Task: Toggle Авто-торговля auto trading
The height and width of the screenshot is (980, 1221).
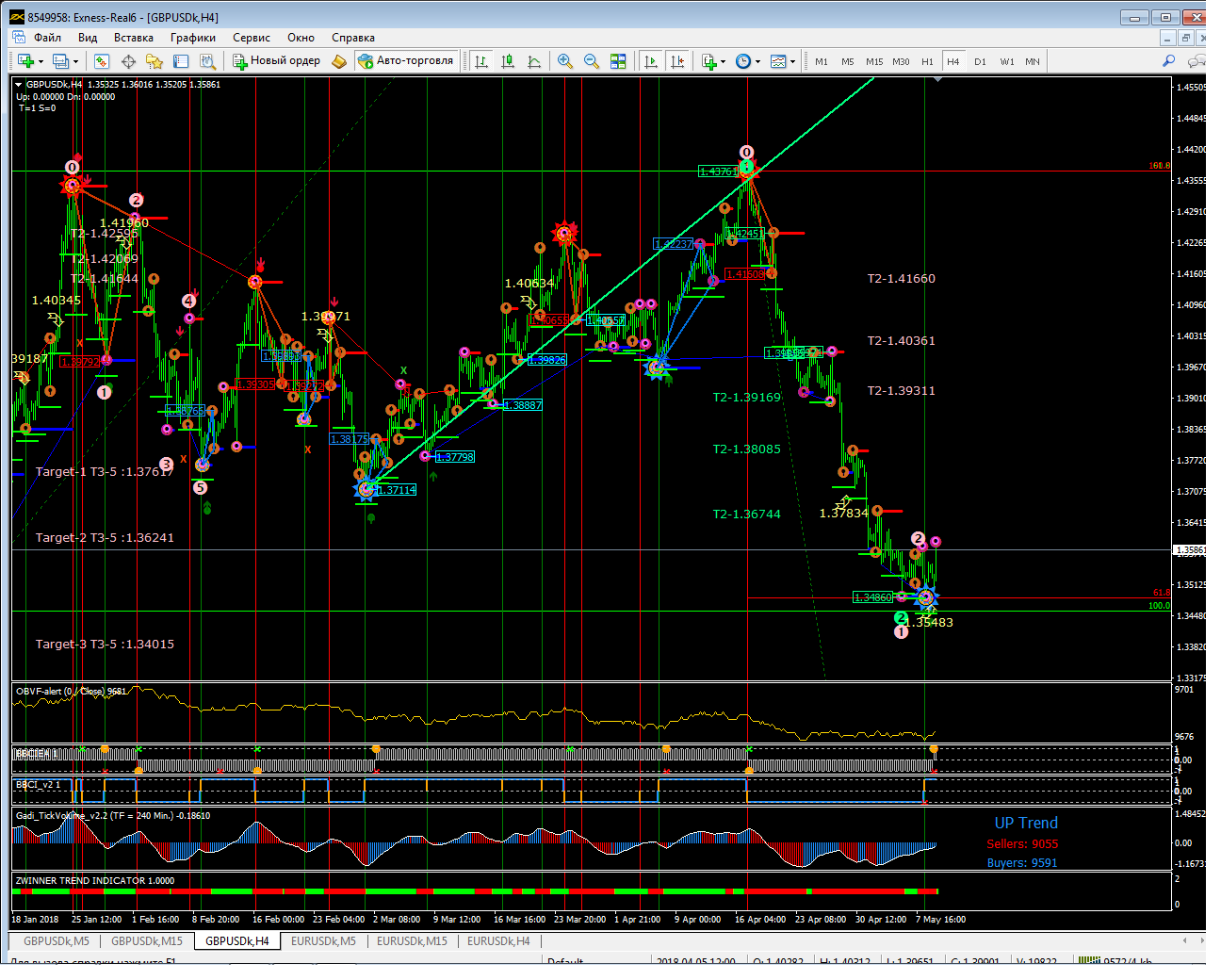Action: pyautogui.click(x=405, y=60)
